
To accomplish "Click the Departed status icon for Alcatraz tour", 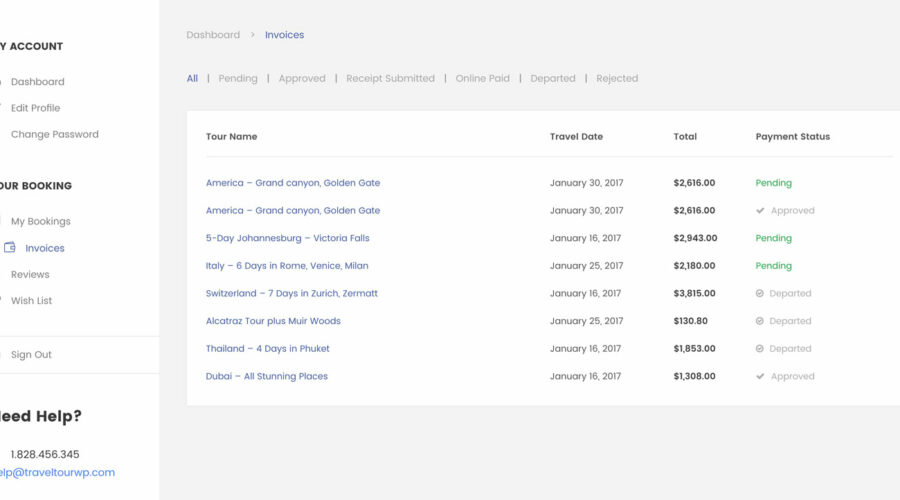I will click(x=760, y=322).
